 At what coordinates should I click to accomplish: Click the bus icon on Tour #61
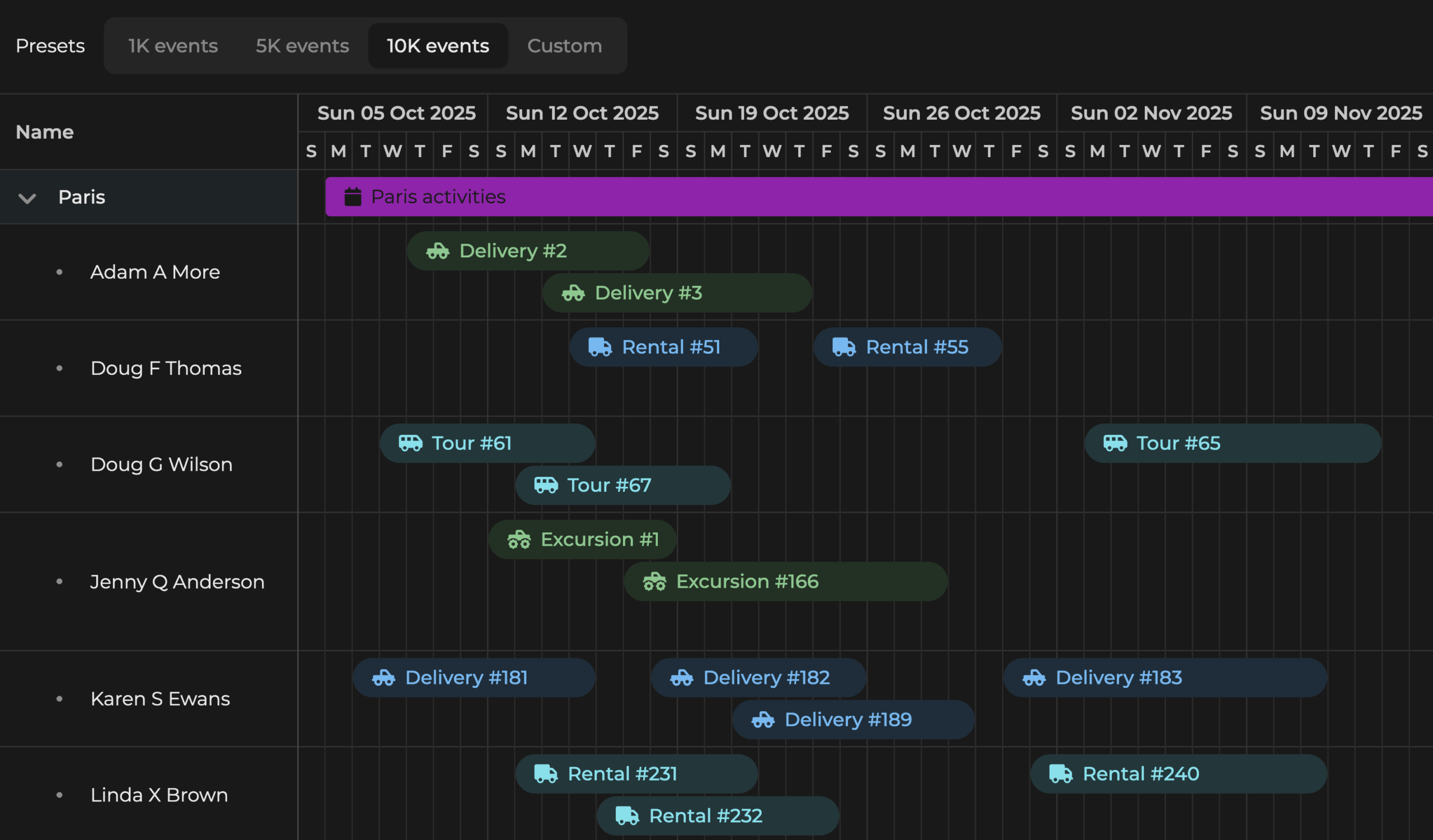410,443
